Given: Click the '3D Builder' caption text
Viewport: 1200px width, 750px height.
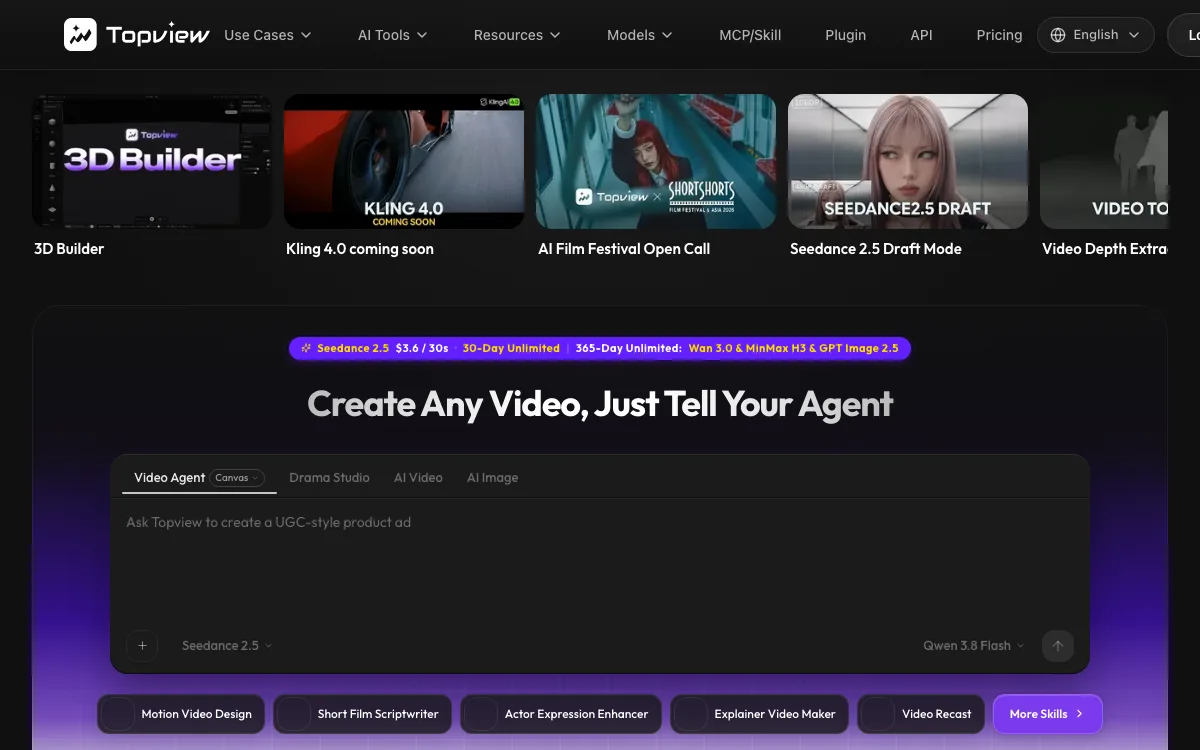Looking at the screenshot, I should (69, 249).
